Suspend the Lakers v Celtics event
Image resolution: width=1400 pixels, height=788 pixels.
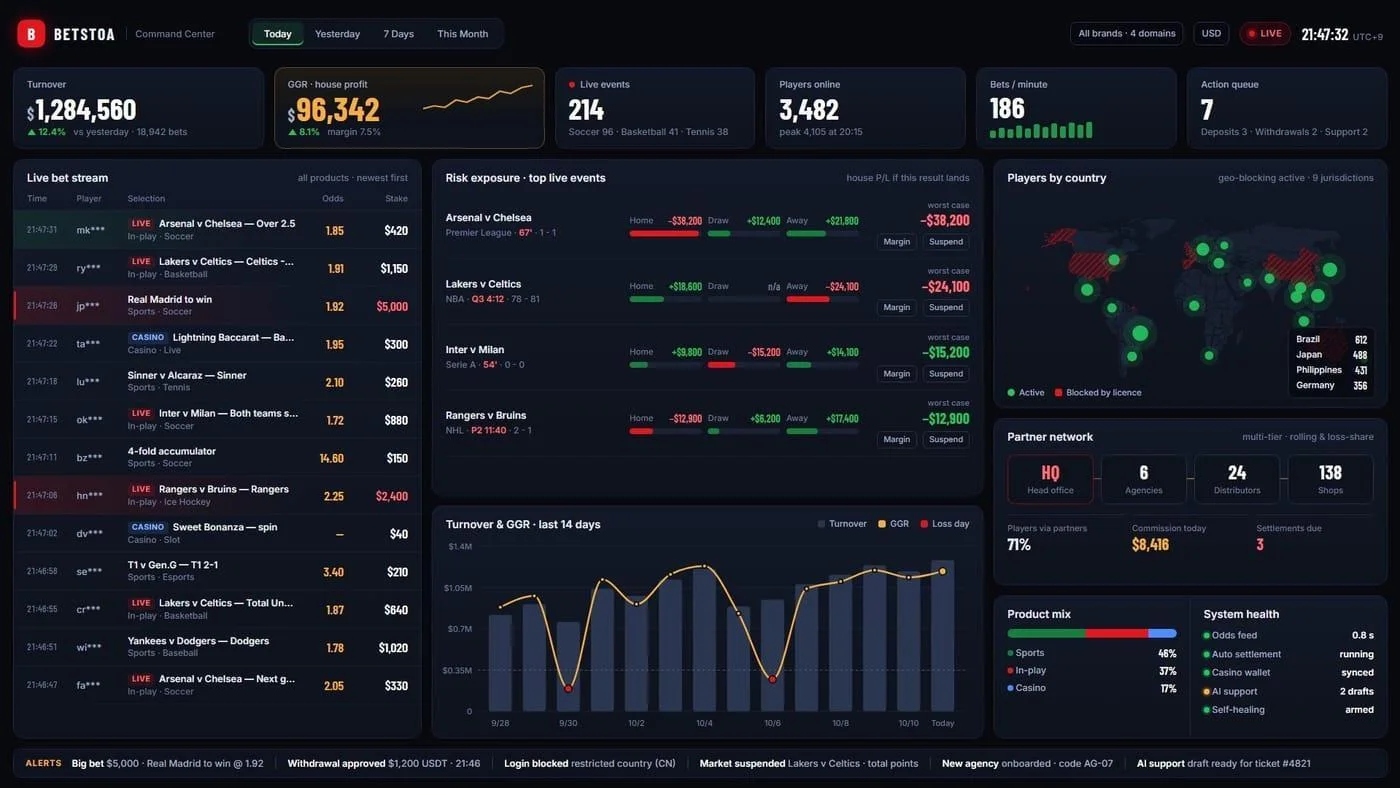[x=945, y=307]
